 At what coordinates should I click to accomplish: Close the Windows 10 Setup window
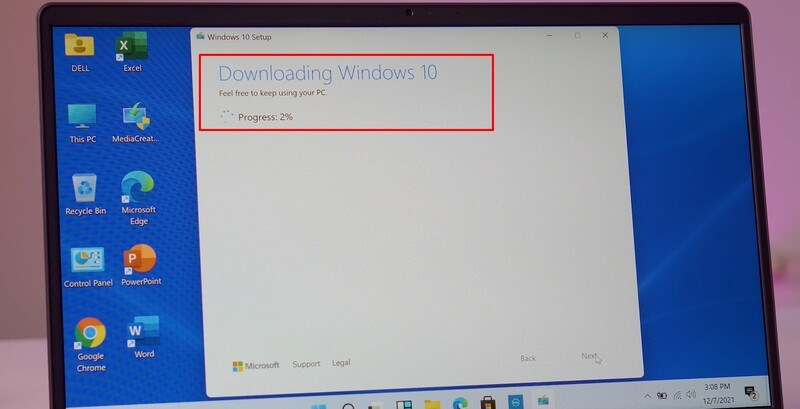pos(605,35)
